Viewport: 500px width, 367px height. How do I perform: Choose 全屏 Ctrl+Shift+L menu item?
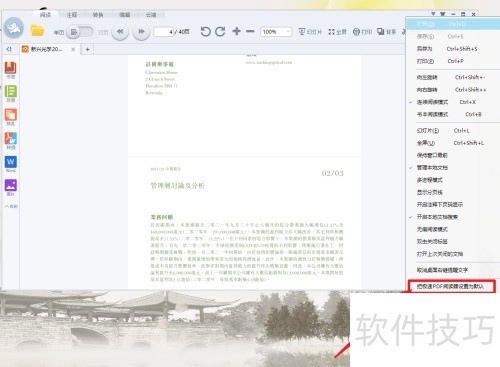(x=453, y=143)
